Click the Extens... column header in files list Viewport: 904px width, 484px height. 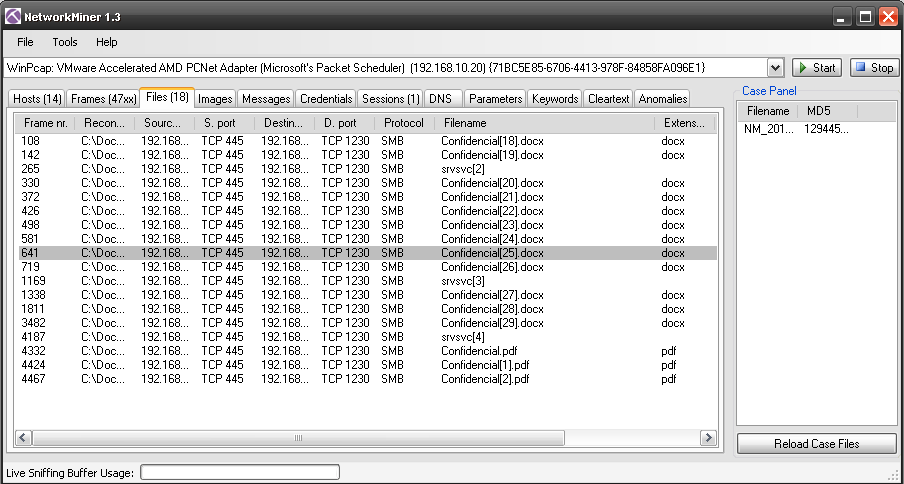tap(685, 123)
